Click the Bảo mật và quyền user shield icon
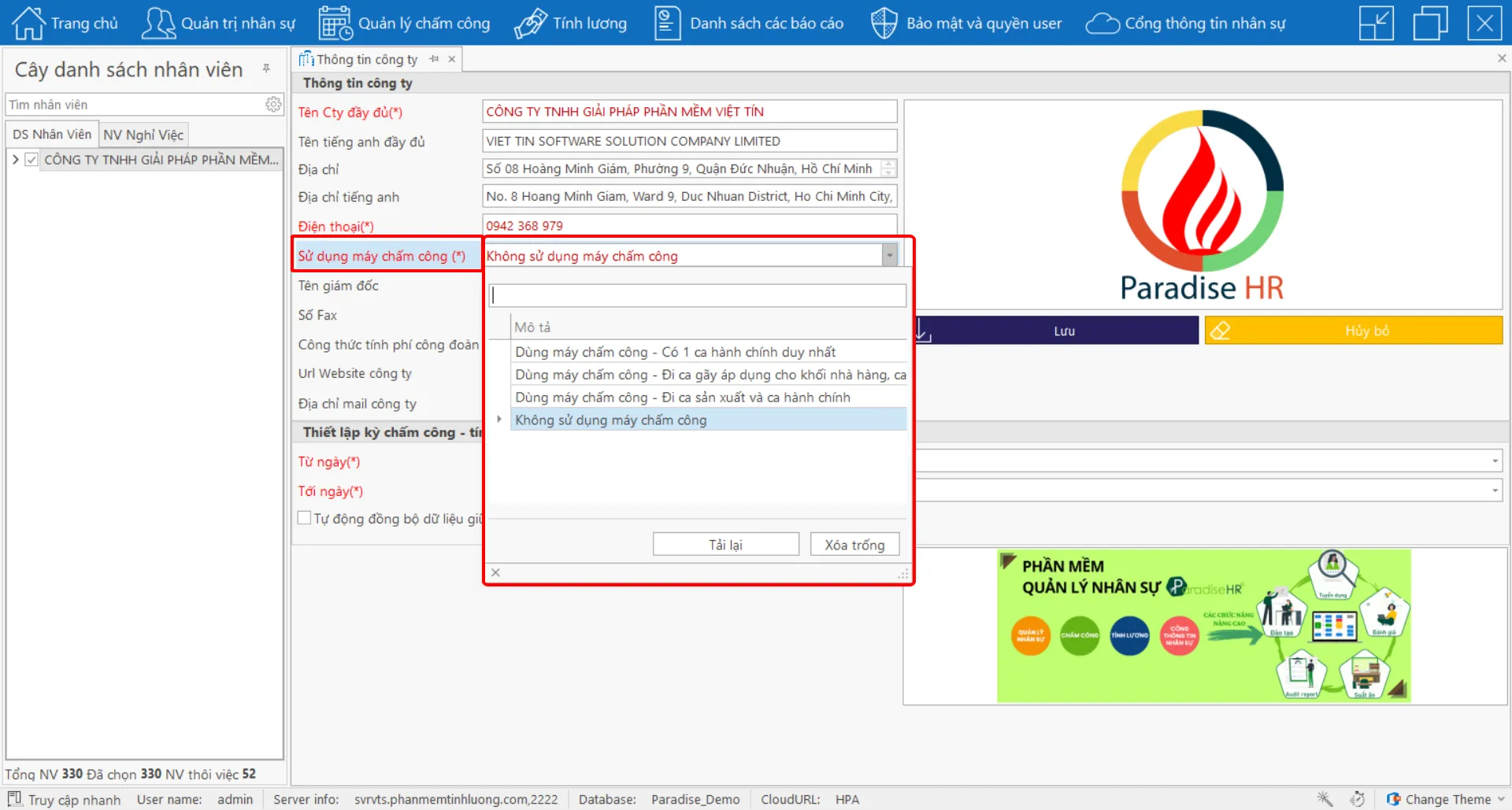This screenshot has width=1512, height=810. click(x=884, y=23)
